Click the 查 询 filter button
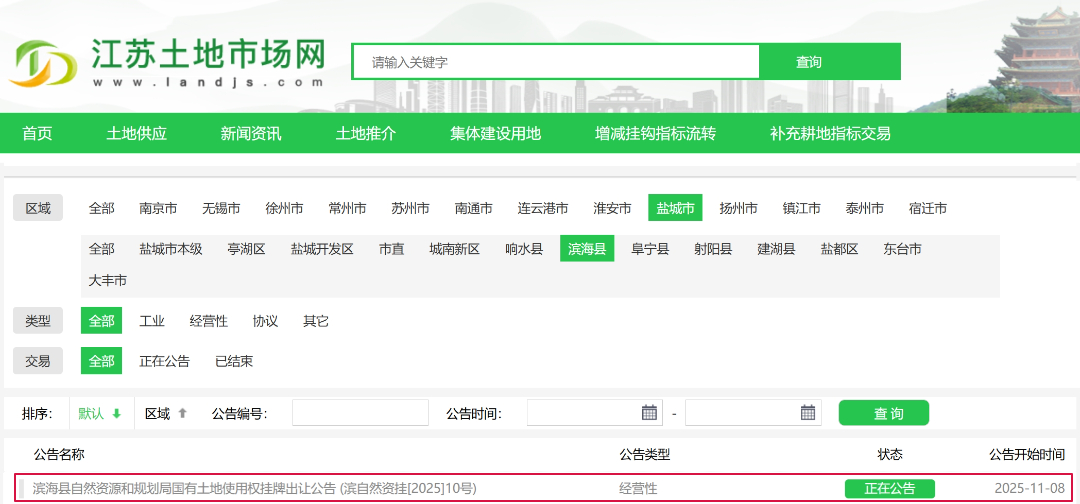1080x504 pixels. [x=883, y=413]
